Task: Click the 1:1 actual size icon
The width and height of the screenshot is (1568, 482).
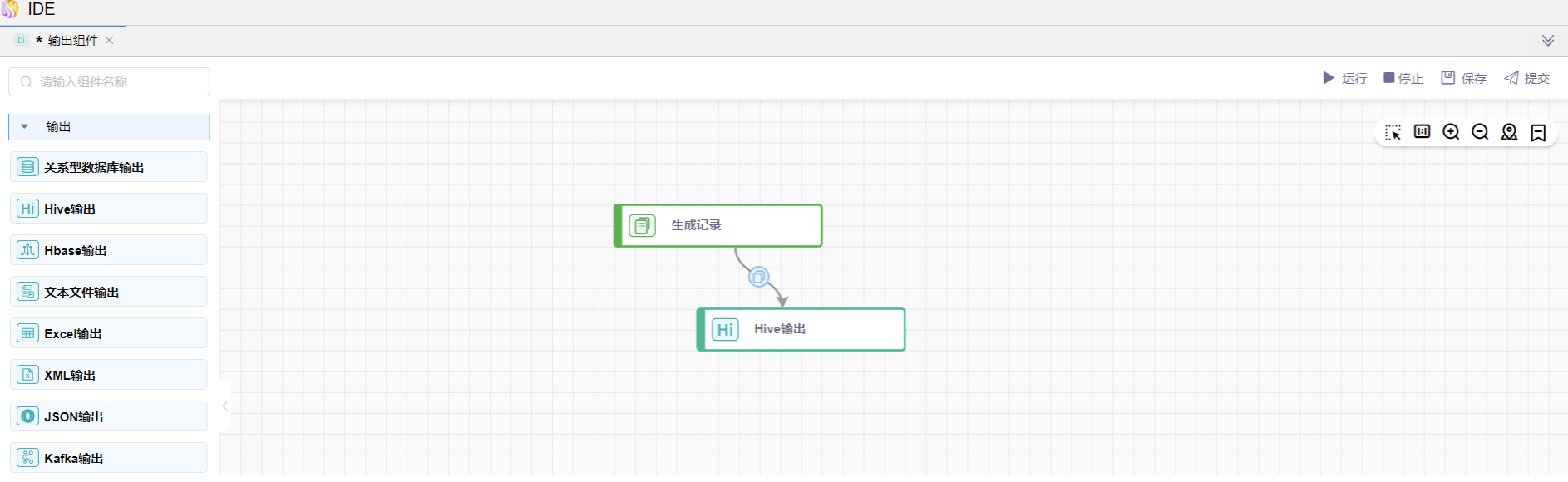Action: coord(1422,132)
